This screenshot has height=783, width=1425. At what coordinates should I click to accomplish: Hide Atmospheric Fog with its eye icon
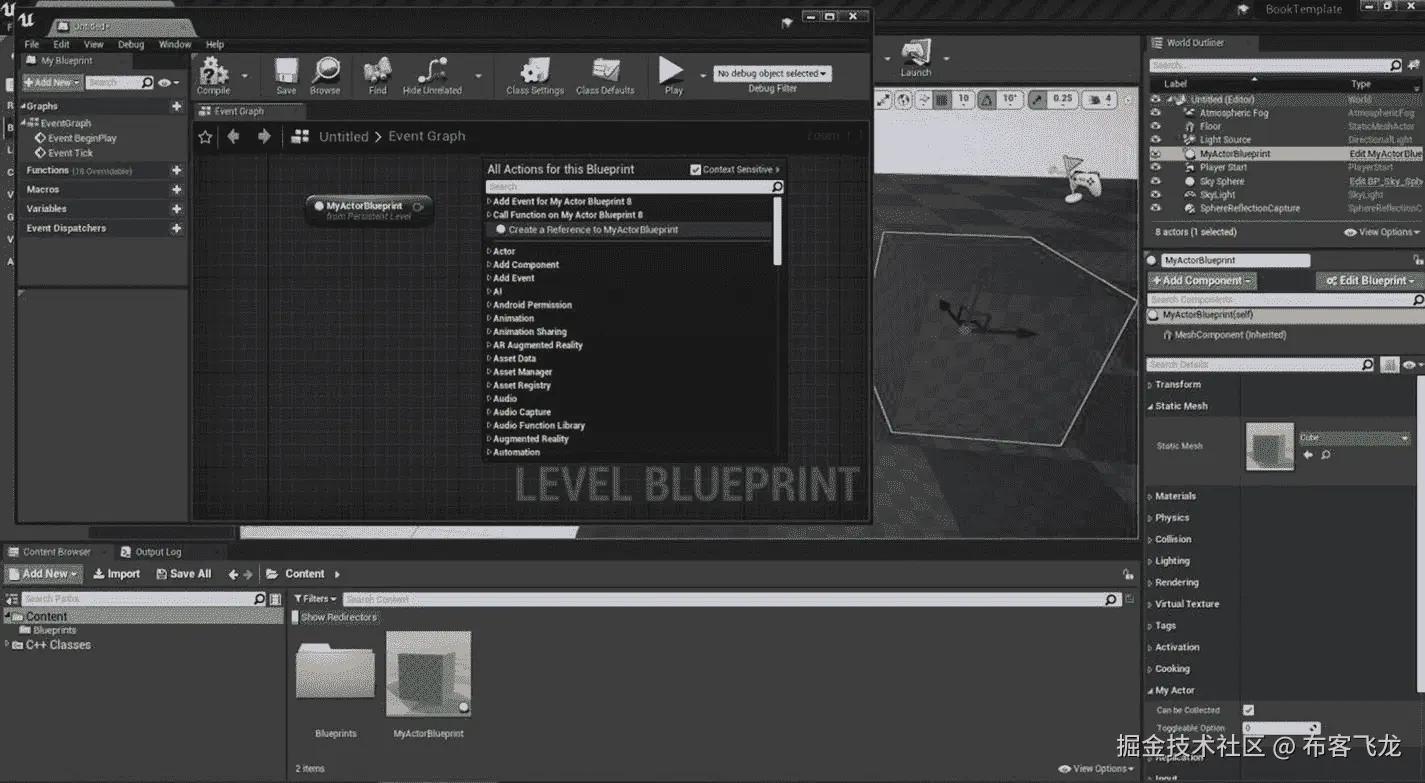click(1156, 113)
